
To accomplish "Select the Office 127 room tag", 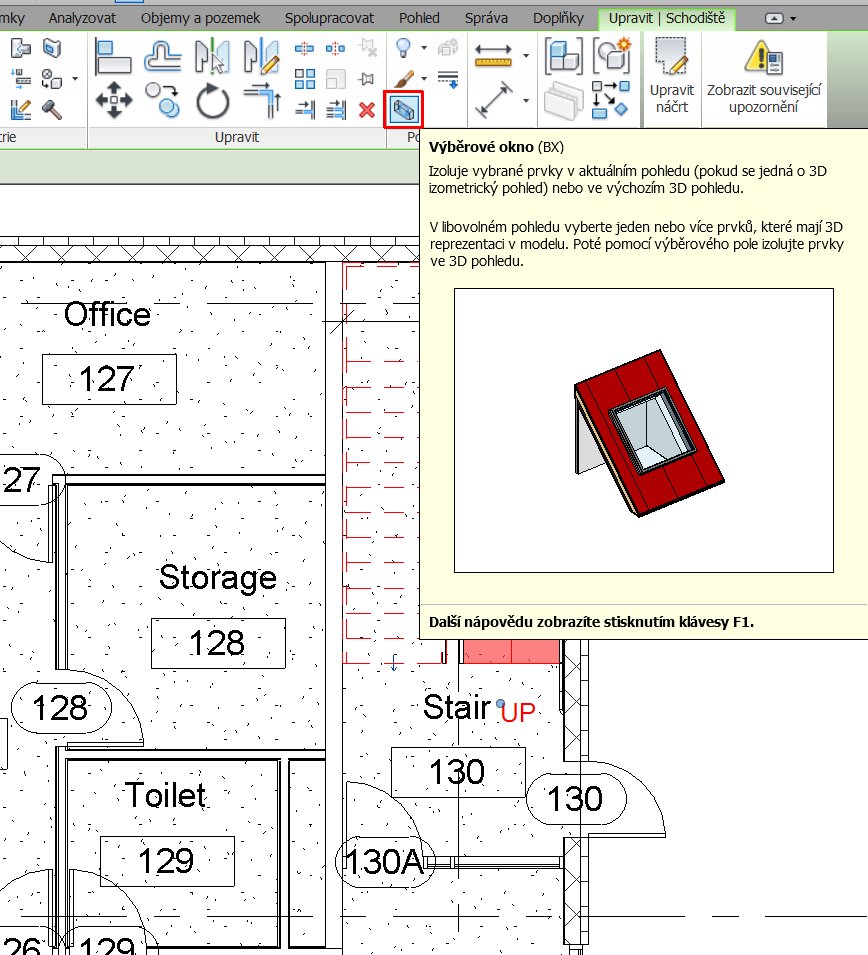I will coord(109,379).
